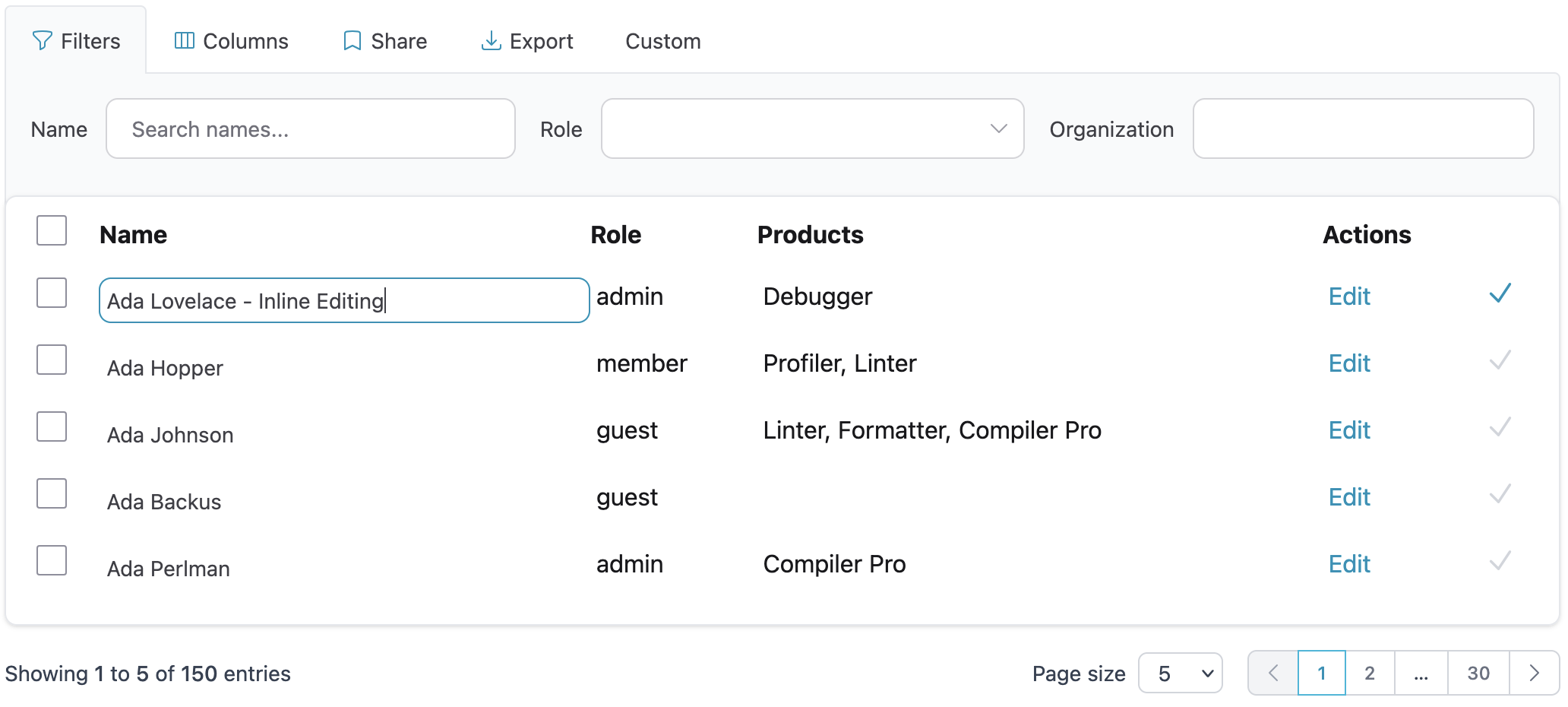Click the download icon beside Export
The image size is (1568, 707).
tap(492, 40)
